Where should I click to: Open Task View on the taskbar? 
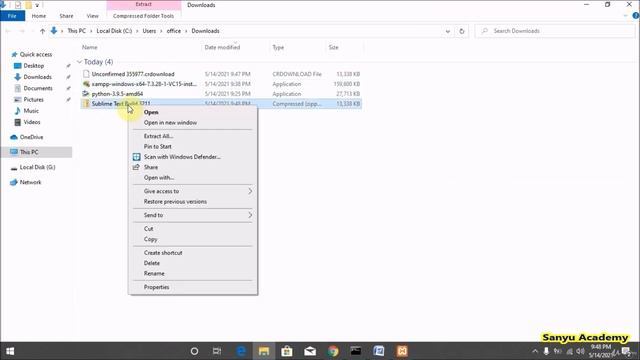pyautogui.click(x=217, y=351)
